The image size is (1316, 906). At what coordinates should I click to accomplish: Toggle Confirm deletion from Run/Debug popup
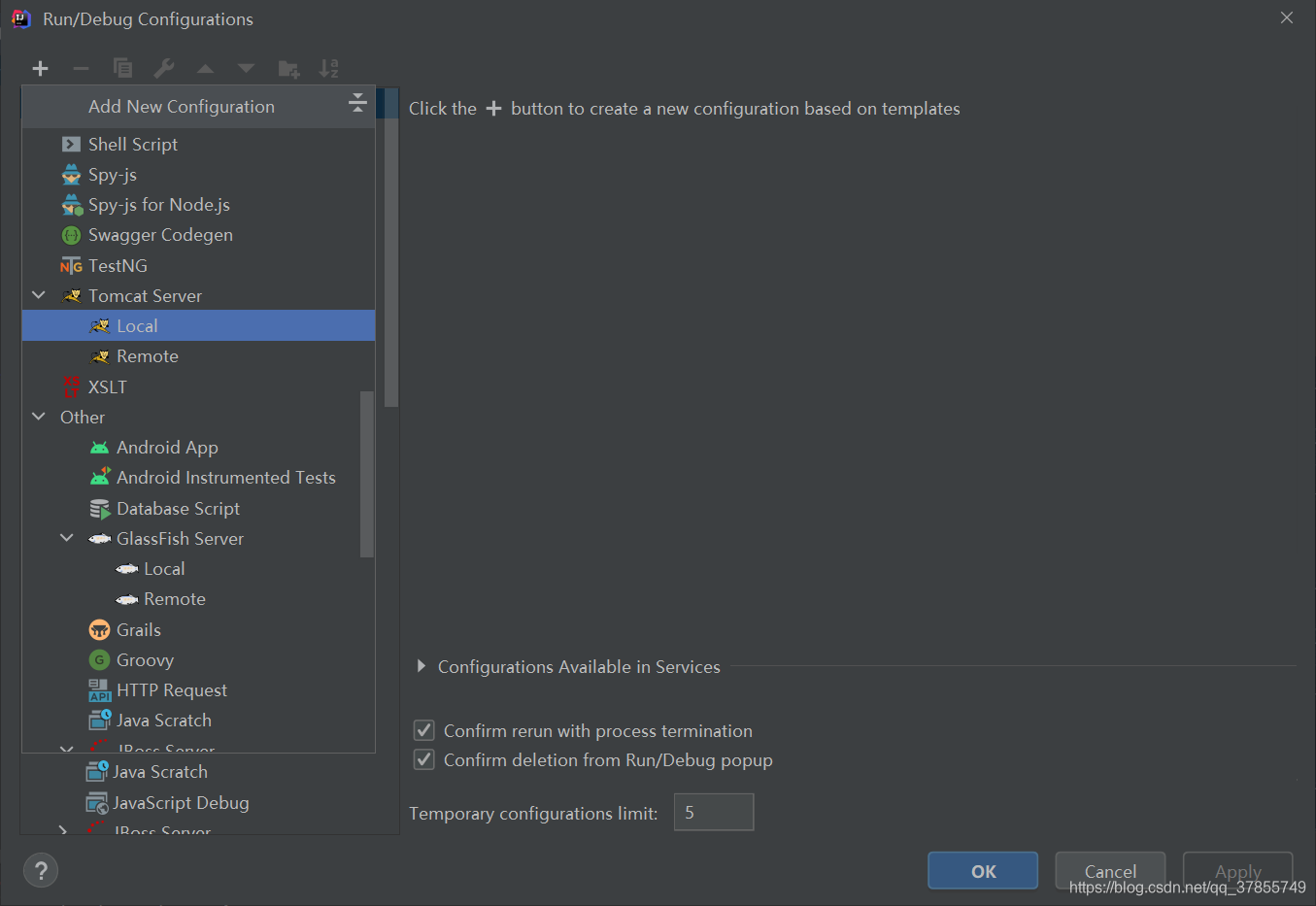pos(424,759)
